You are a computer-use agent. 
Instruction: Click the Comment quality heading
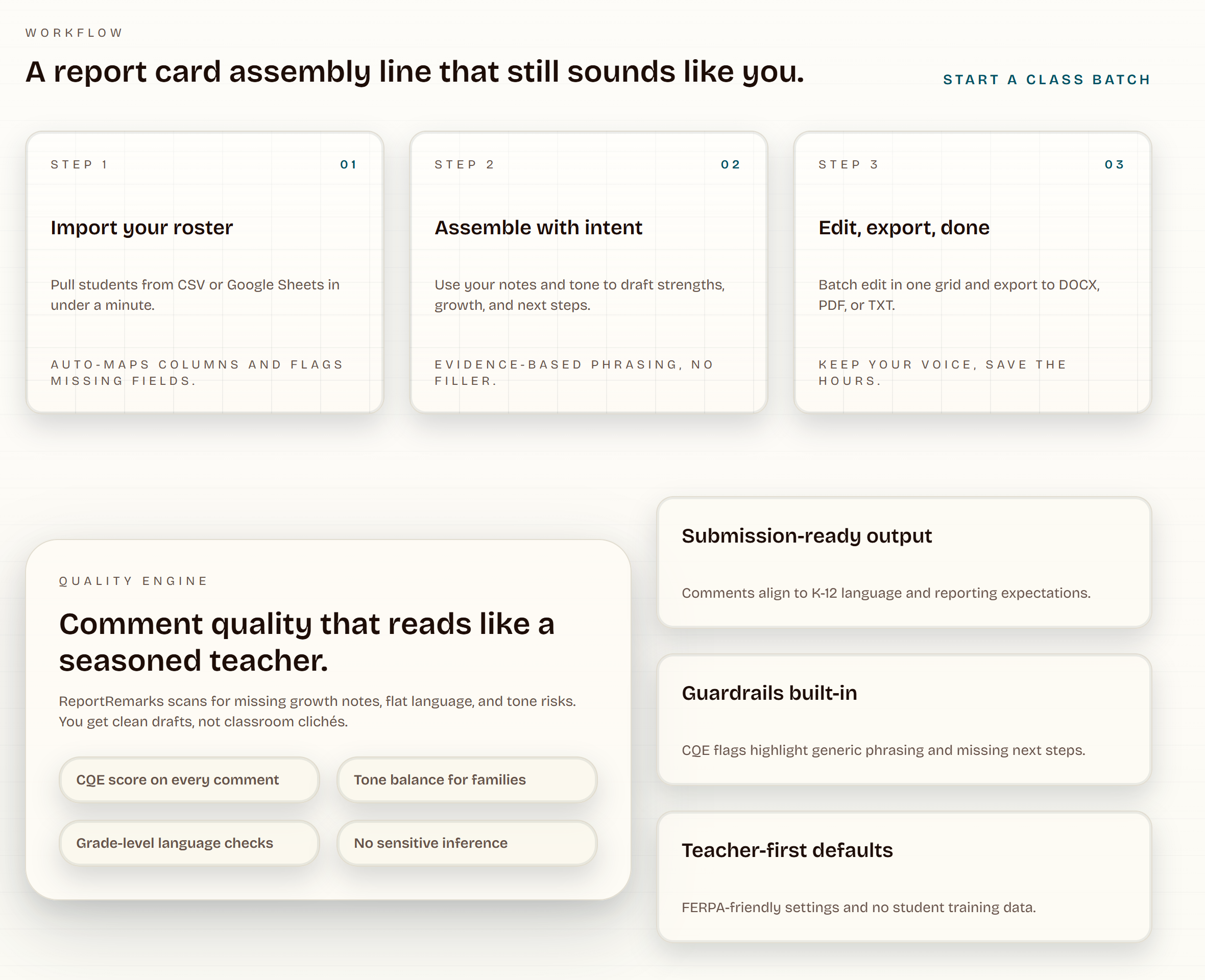point(307,642)
